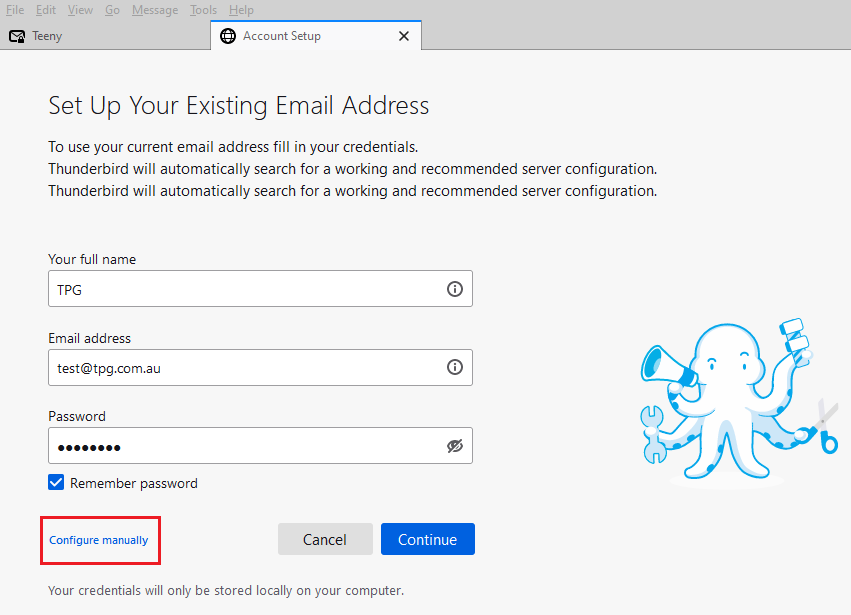This screenshot has width=851, height=615.
Task: Click the Teeny mailbox icon
Action: (x=17, y=35)
